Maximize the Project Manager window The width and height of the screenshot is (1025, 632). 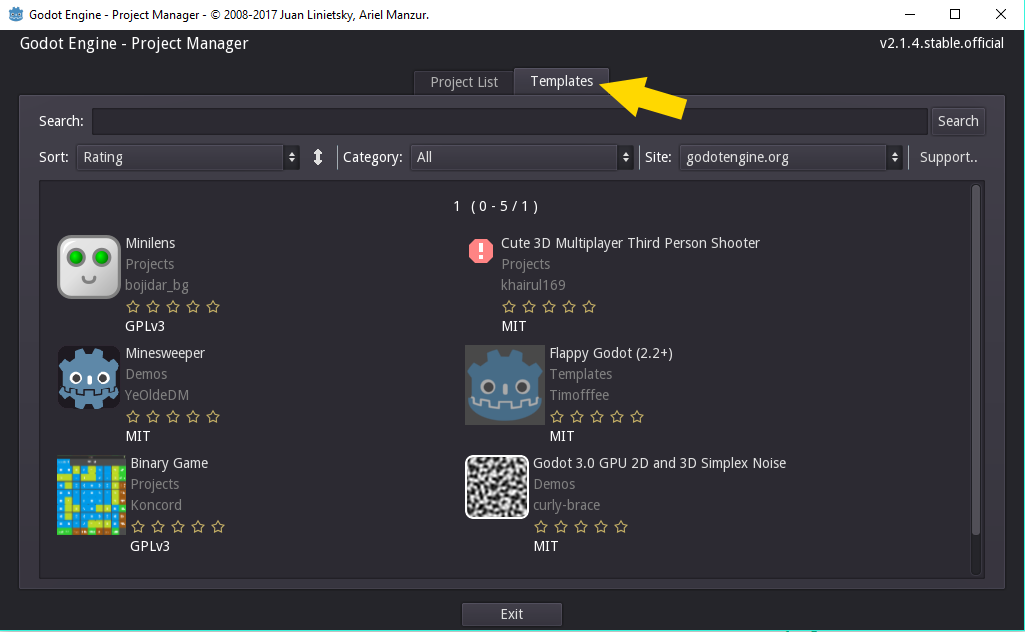[x=955, y=14]
